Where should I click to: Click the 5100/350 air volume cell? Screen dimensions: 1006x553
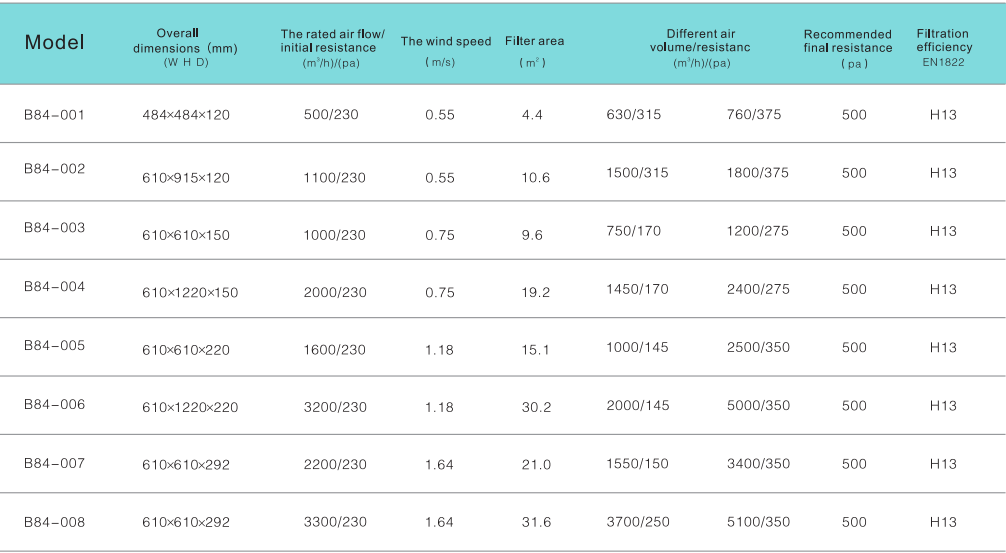coord(757,522)
